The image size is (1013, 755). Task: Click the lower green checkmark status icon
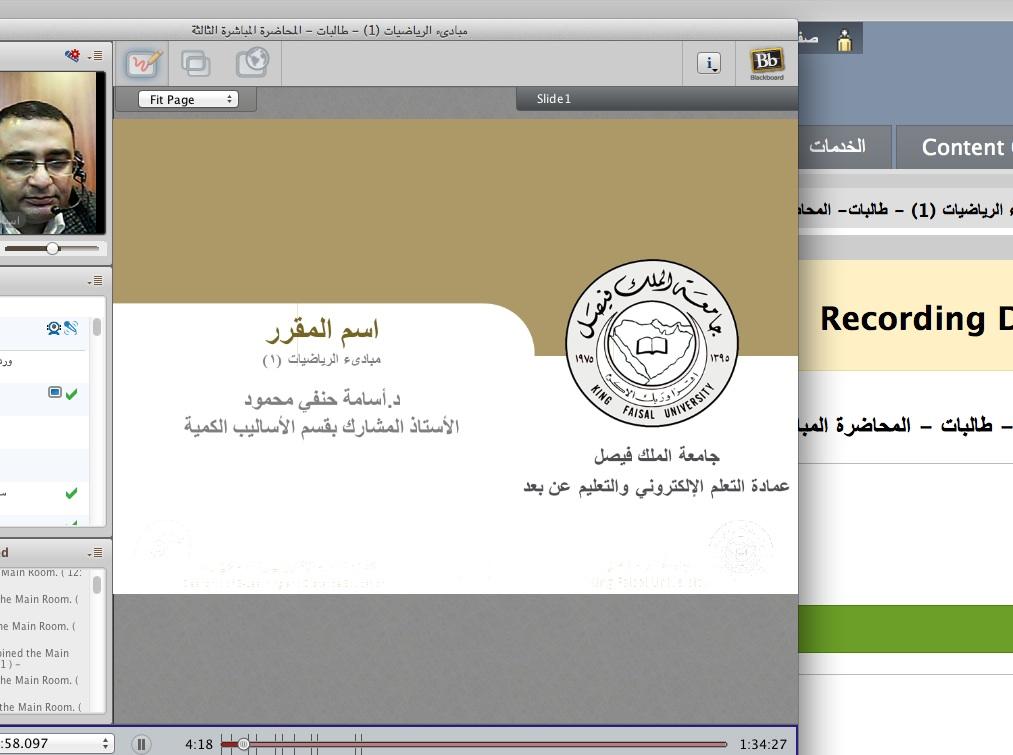point(71,493)
